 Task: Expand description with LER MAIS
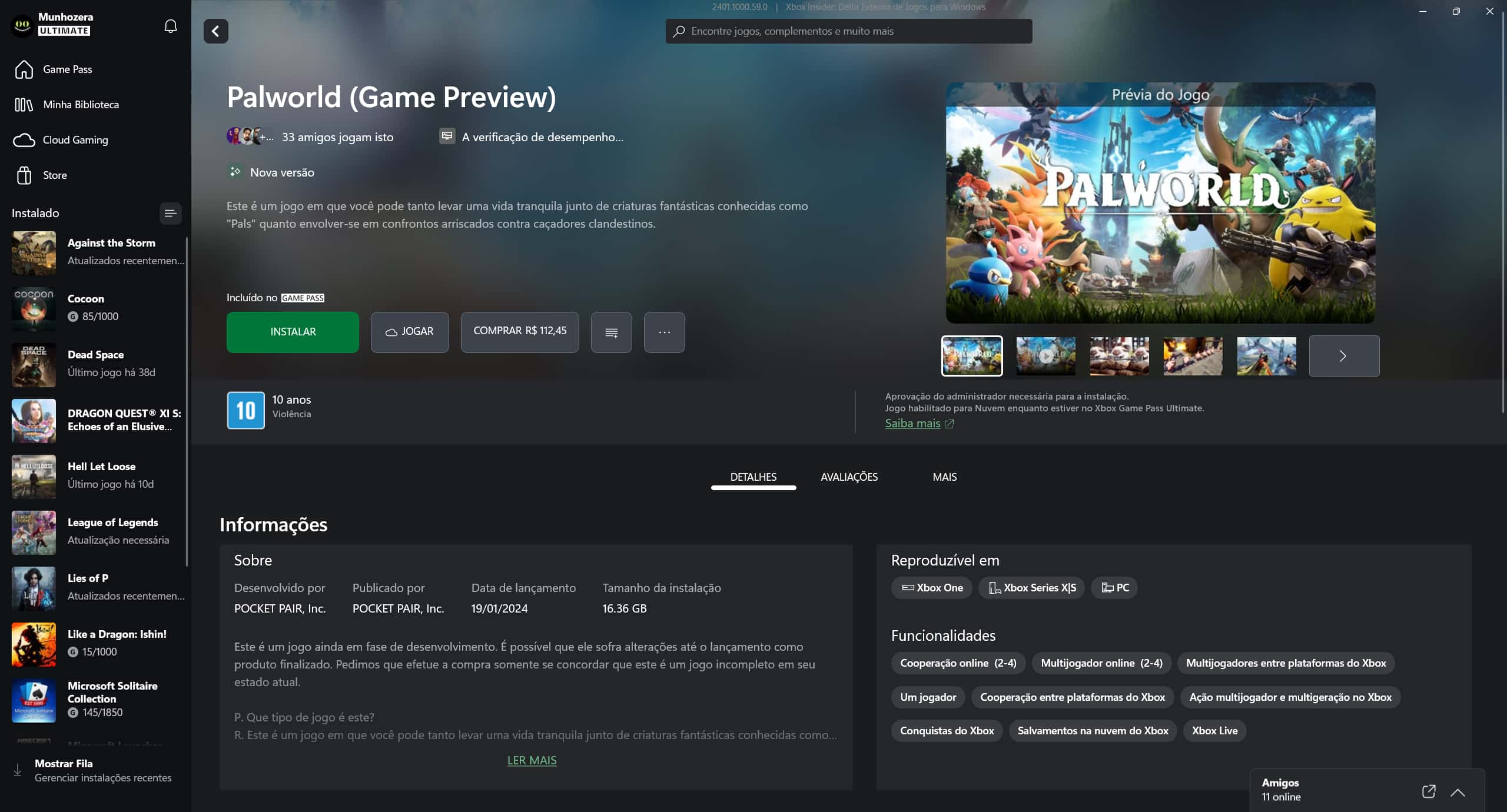[532, 760]
